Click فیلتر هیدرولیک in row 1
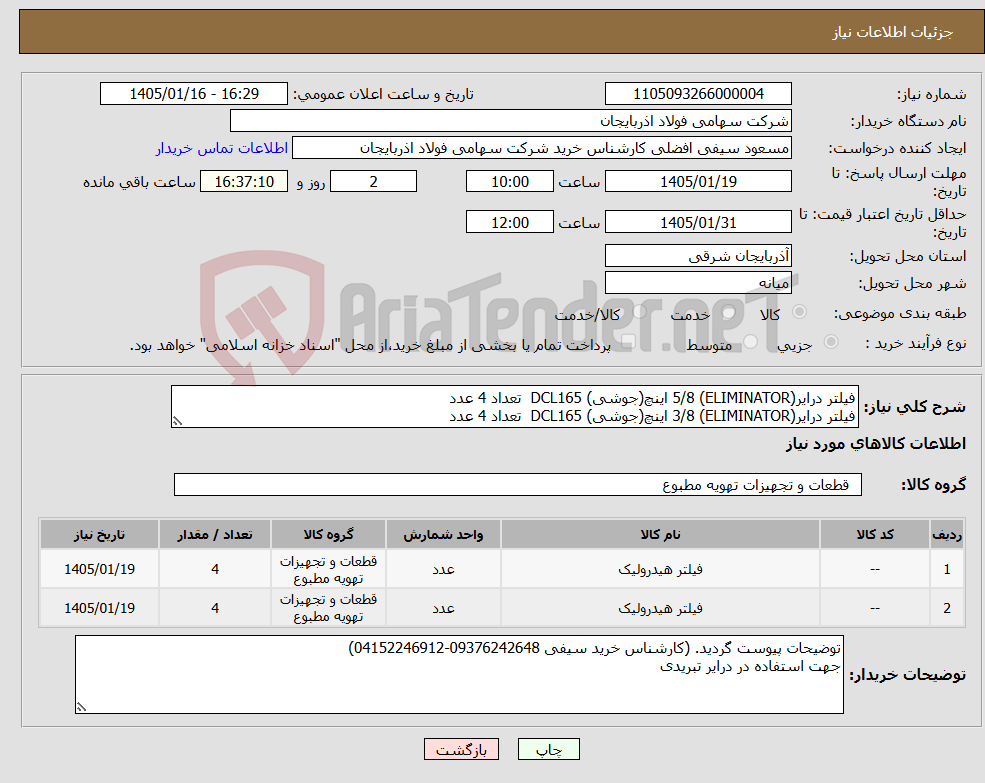 660,569
